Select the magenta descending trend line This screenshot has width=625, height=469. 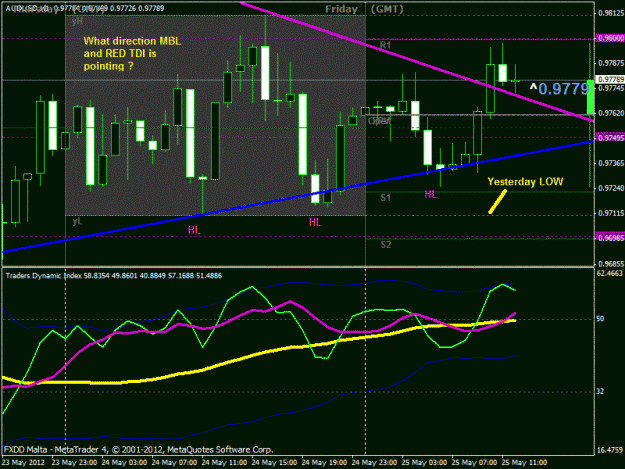[x=415, y=60]
